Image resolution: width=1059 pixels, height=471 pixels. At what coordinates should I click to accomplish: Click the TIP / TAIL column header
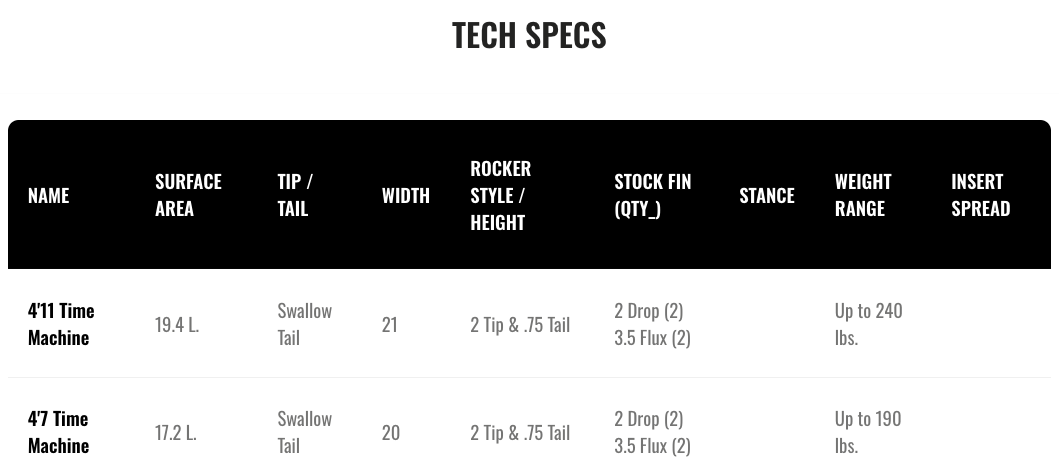click(295, 195)
